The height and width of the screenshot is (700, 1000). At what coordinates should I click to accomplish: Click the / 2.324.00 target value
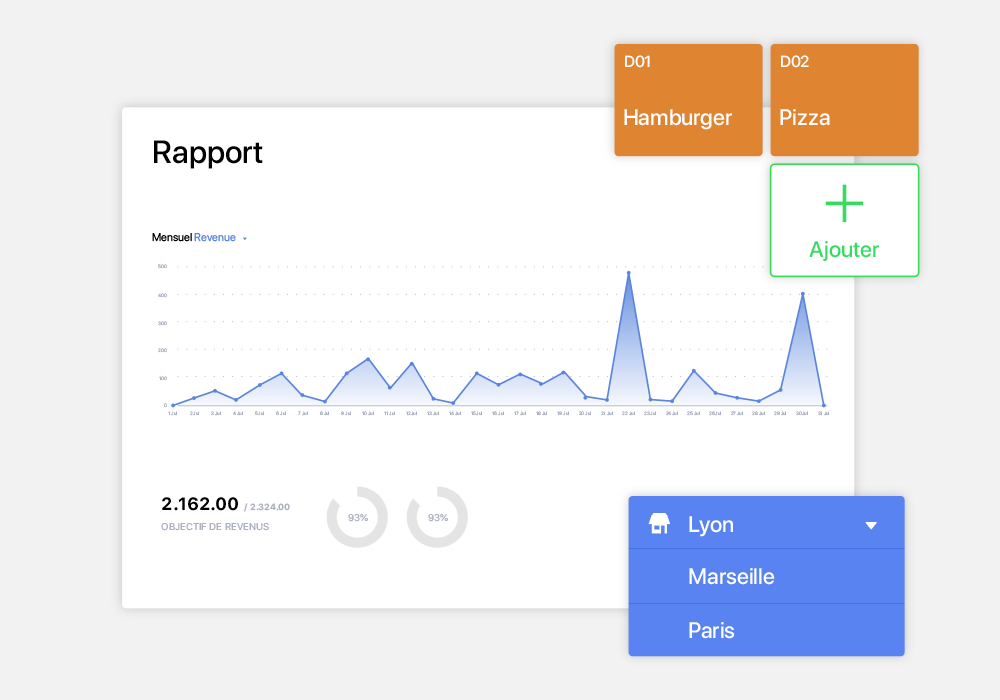pyautogui.click(x=267, y=507)
